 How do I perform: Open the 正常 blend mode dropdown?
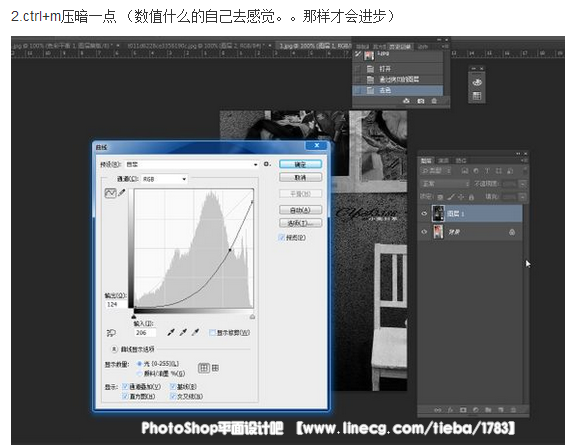(446, 184)
